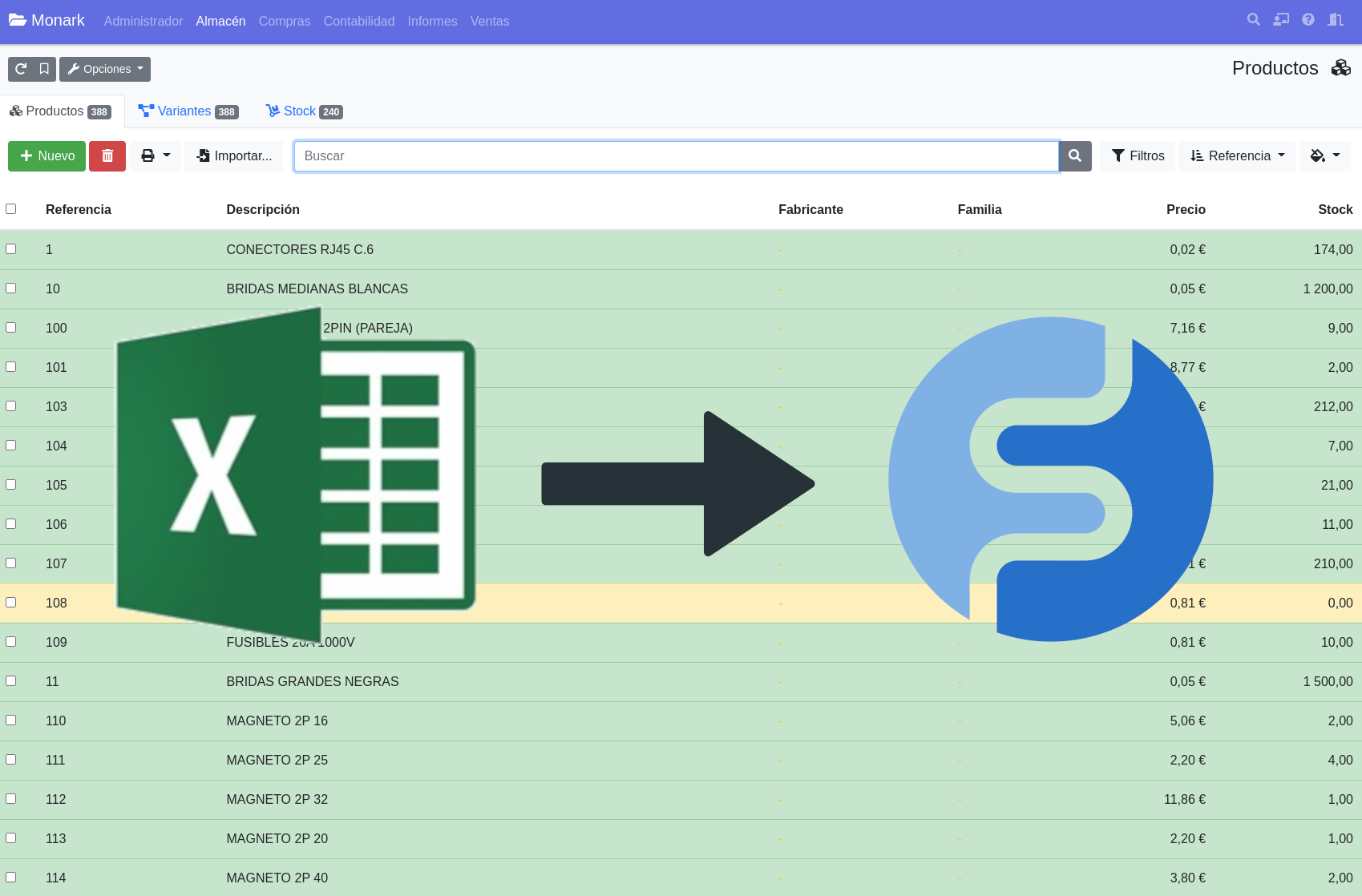Open the Administrador menu
The image size is (1362, 896).
coord(143,21)
